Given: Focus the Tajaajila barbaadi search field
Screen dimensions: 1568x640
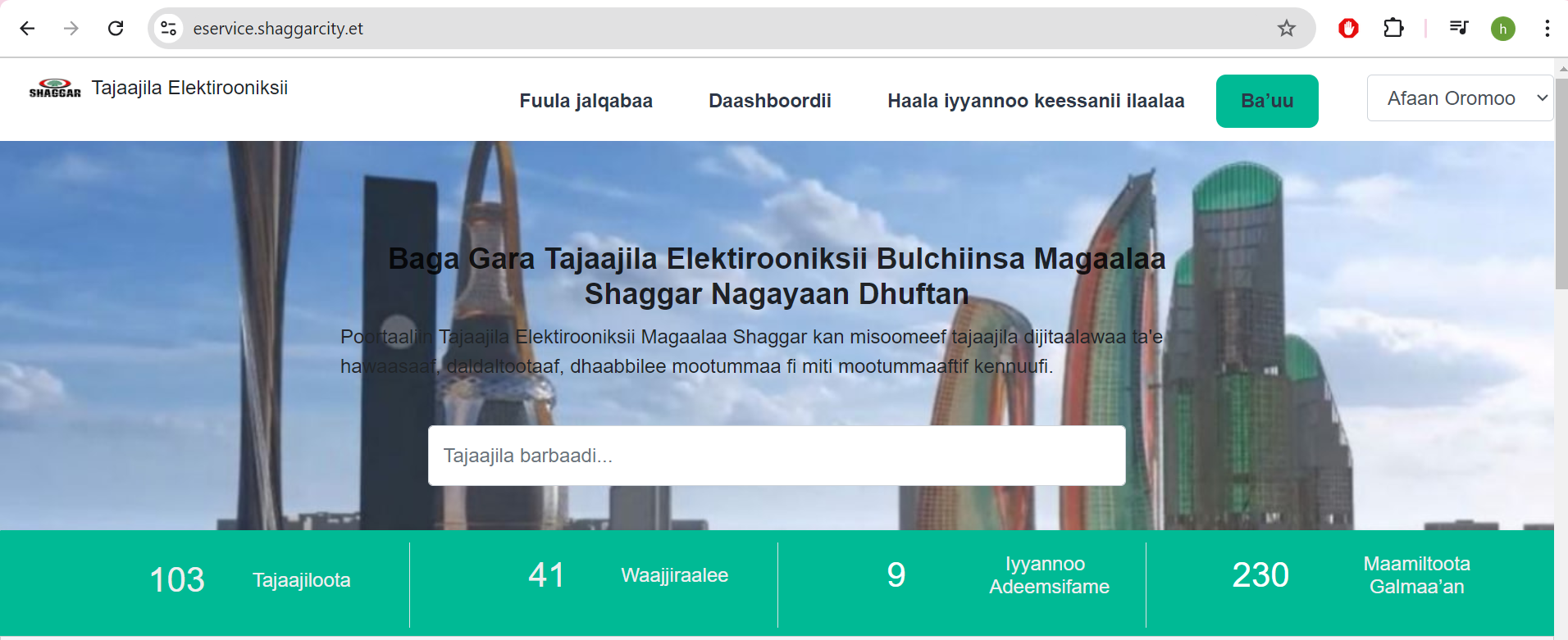Looking at the screenshot, I should click(776, 456).
